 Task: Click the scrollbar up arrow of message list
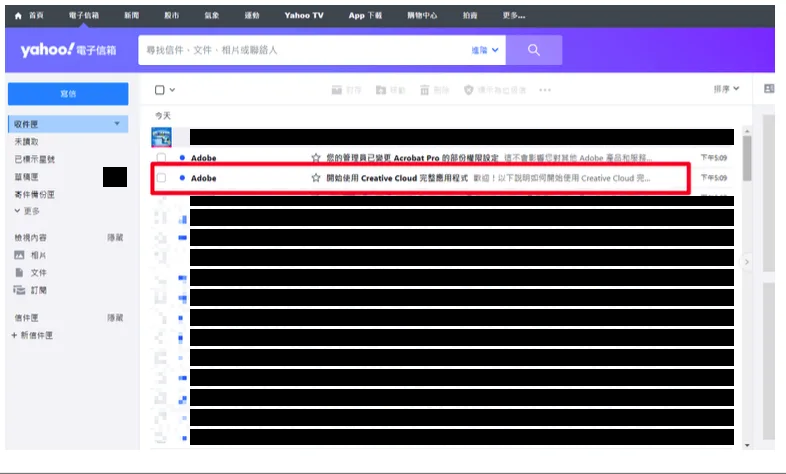747,131
